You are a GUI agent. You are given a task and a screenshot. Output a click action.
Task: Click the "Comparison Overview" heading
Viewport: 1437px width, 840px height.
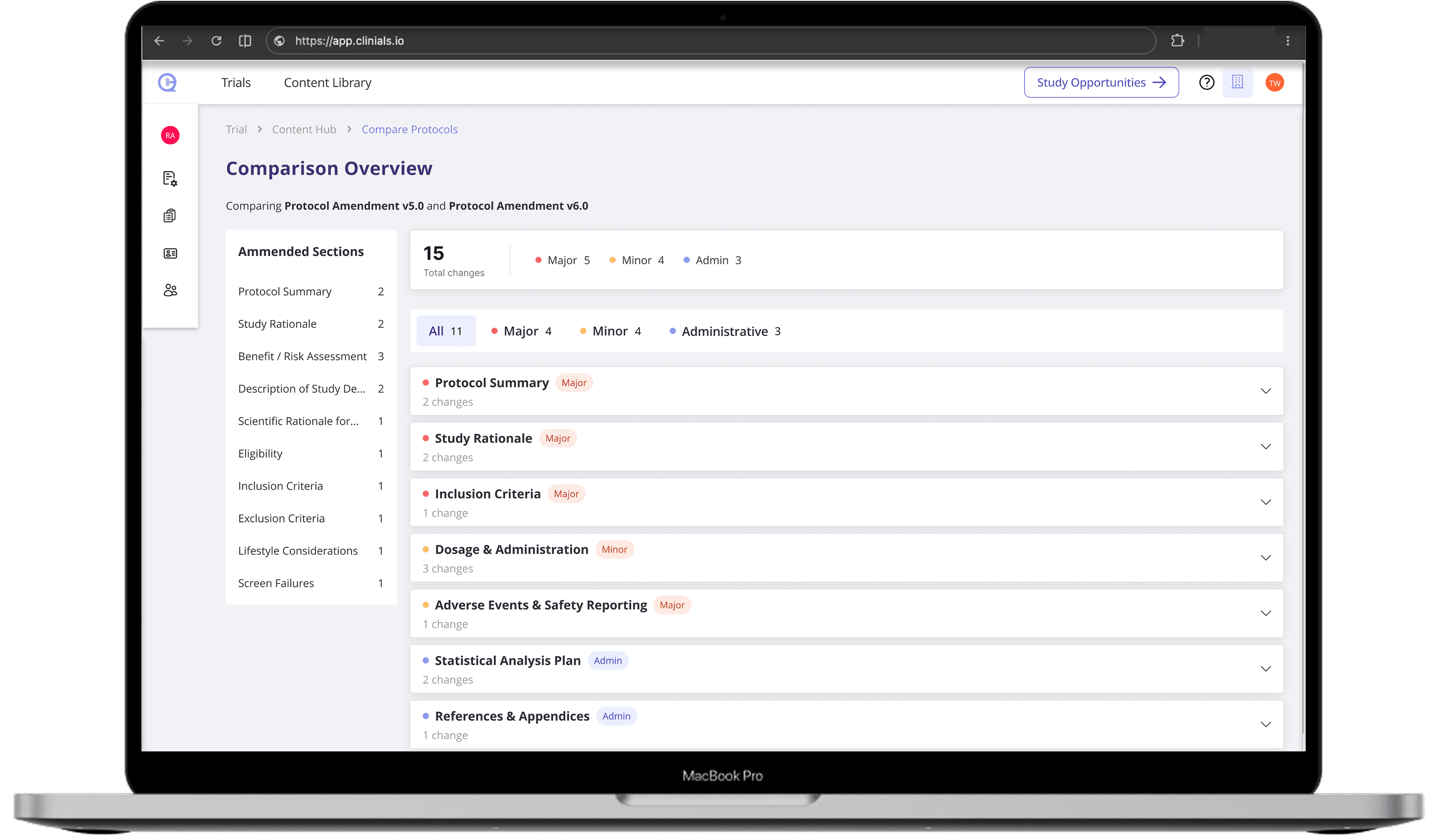coord(329,169)
